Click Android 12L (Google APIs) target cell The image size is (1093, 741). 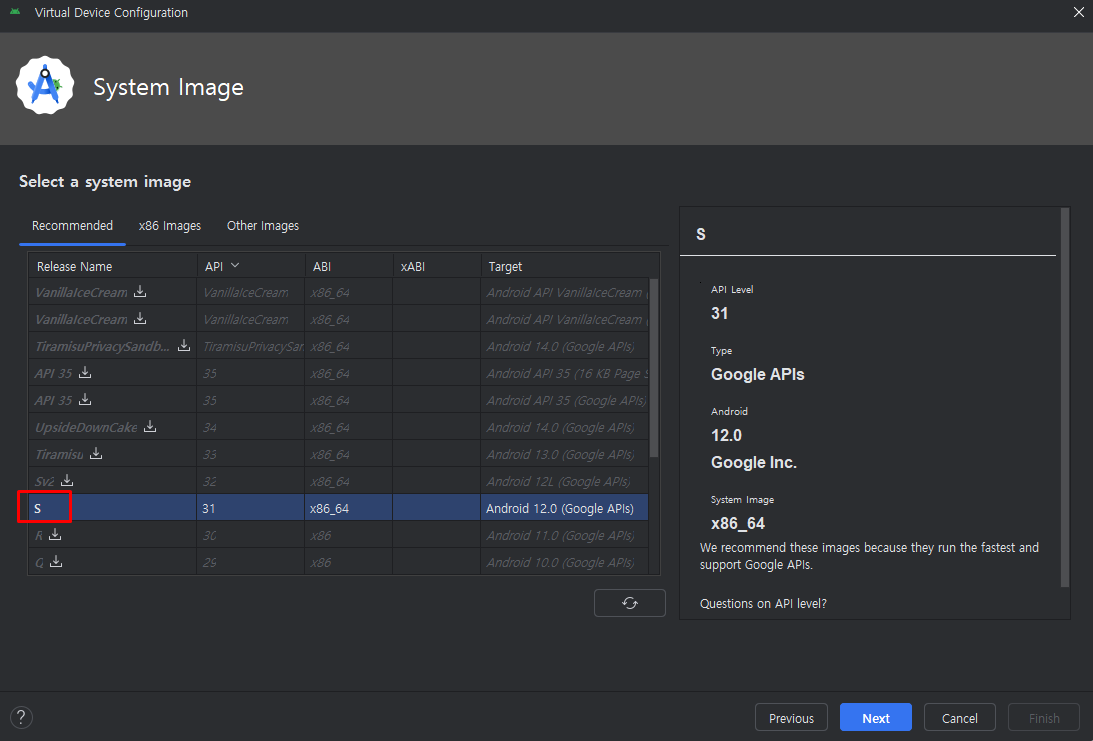click(x=565, y=481)
